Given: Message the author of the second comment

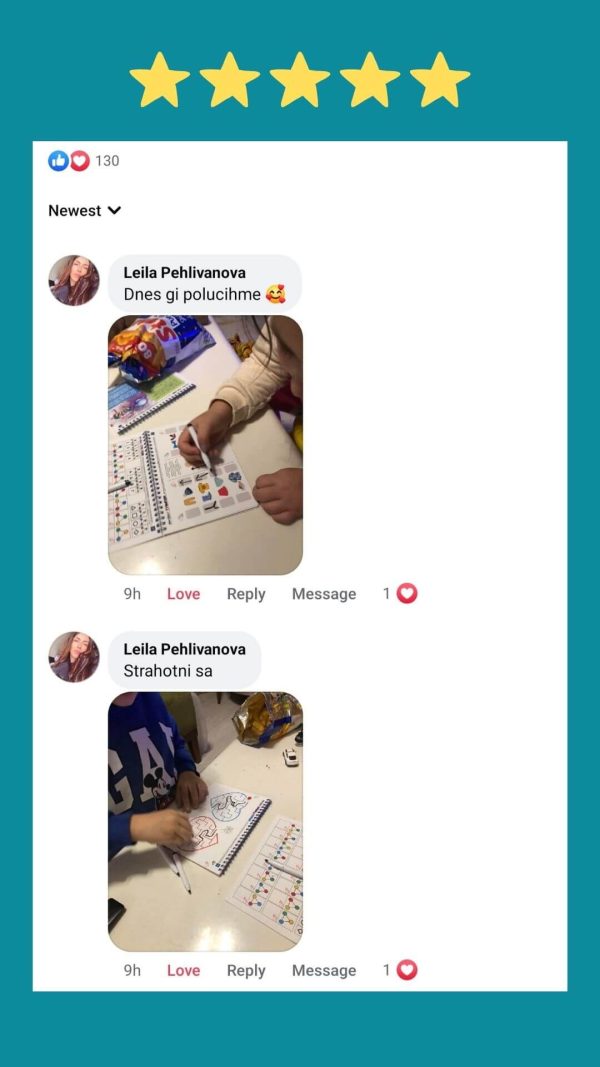Looking at the screenshot, I should 324,970.
